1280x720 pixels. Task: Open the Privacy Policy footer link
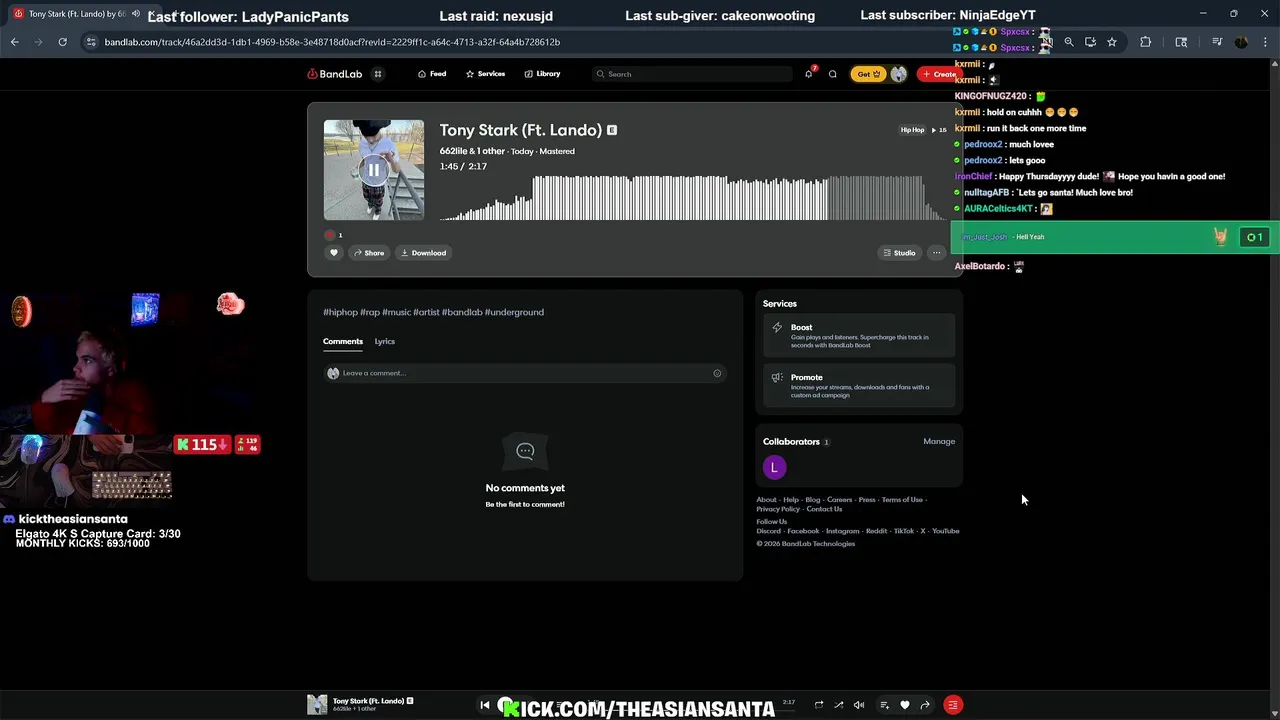tap(778, 509)
